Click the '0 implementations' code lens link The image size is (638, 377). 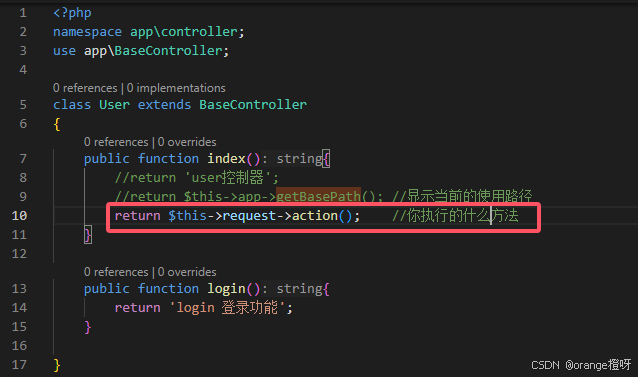(x=176, y=88)
